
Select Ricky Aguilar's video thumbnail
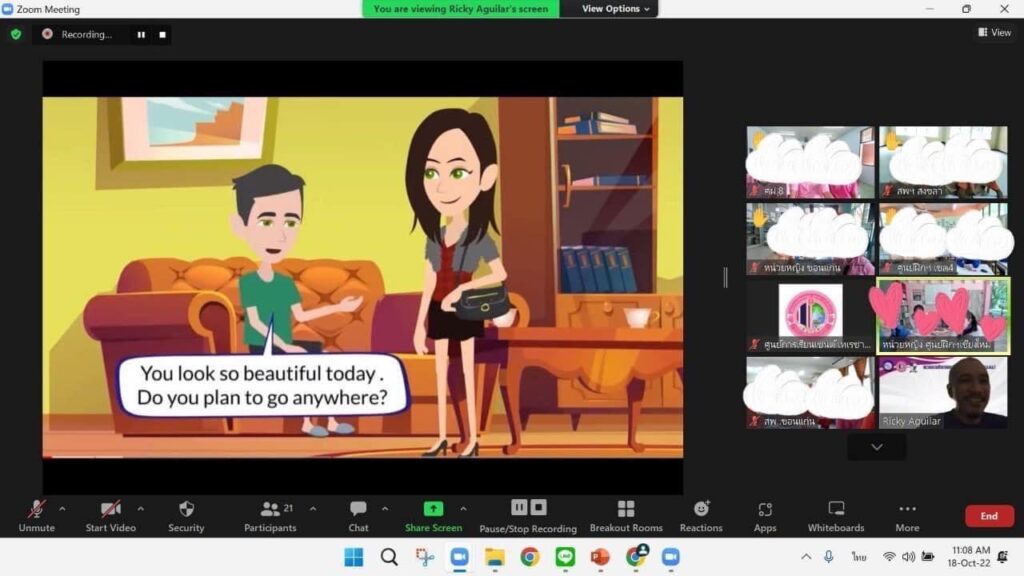click(942, 393)
